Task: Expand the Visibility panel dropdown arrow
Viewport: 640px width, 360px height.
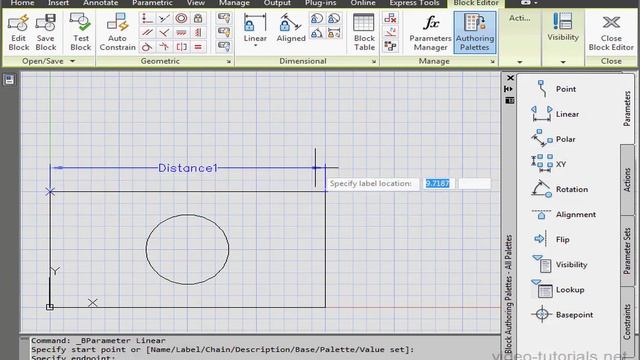Action: 563,62
